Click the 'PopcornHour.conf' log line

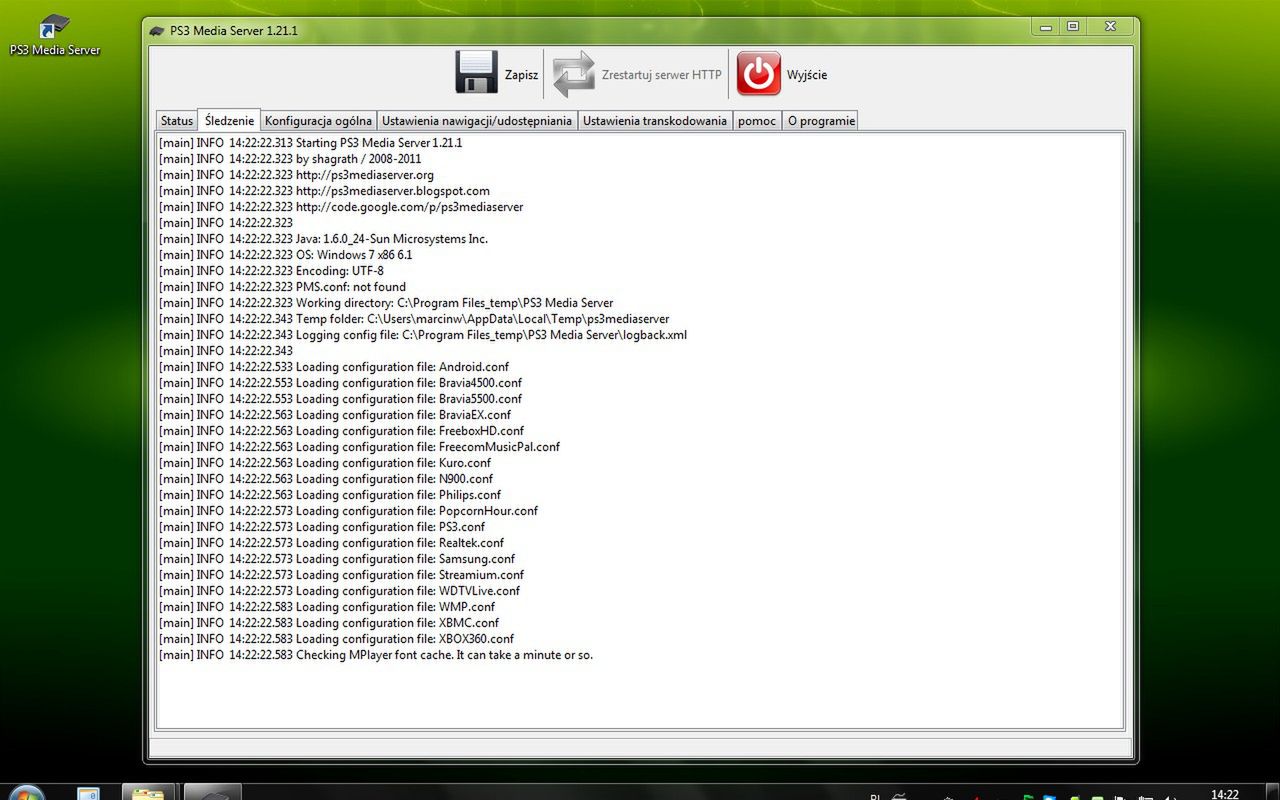(348, 511)
